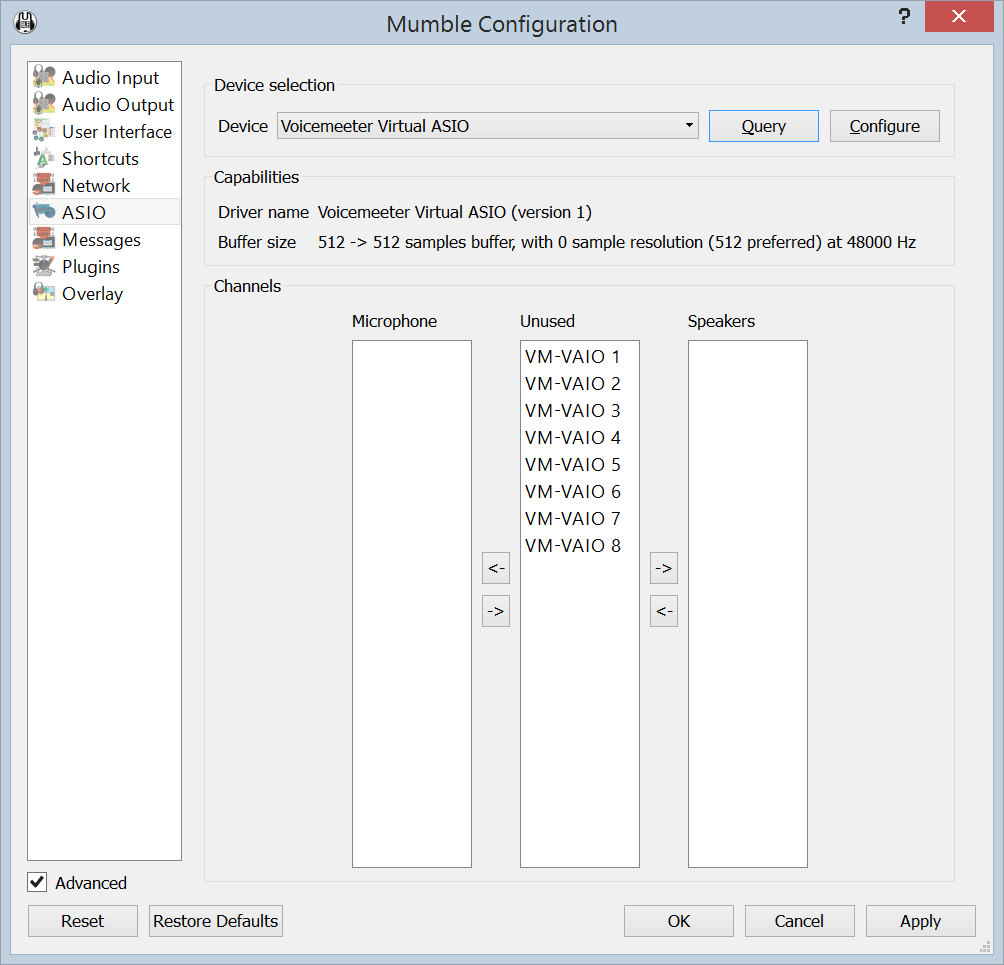
Task: Select VM-VAIO 5 channel
Action: 579,464
